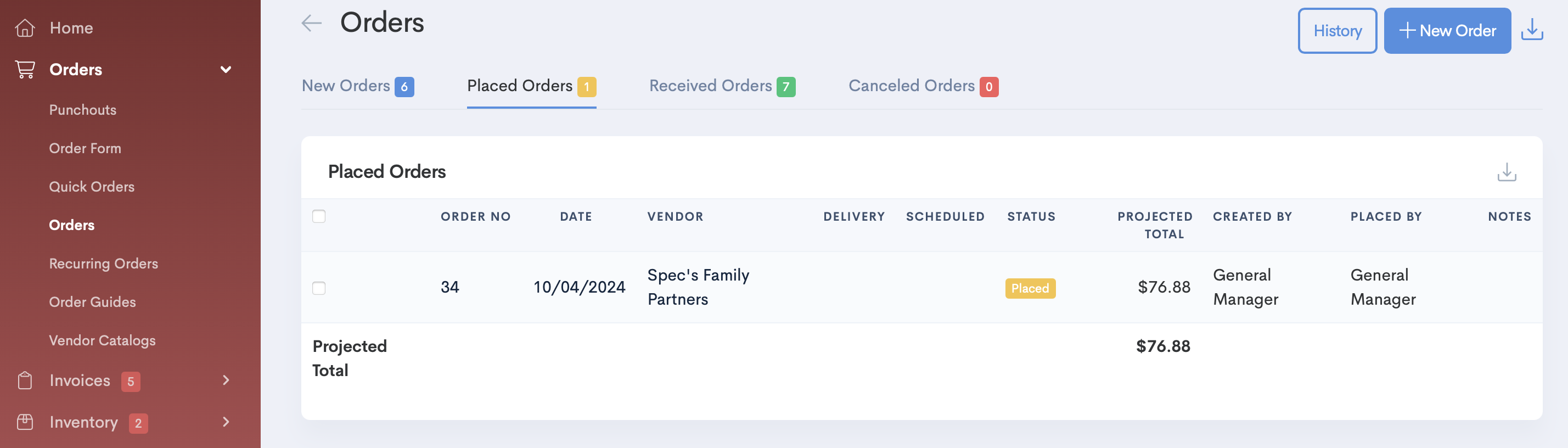Click the Home icon in the sidebar
Screen dimensions: 1568x448
click(25, 27)
